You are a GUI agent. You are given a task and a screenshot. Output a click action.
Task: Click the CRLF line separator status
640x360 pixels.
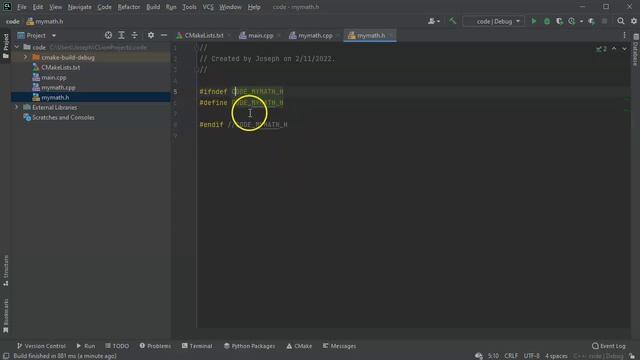pyautogui.click(x=511, y=356)
